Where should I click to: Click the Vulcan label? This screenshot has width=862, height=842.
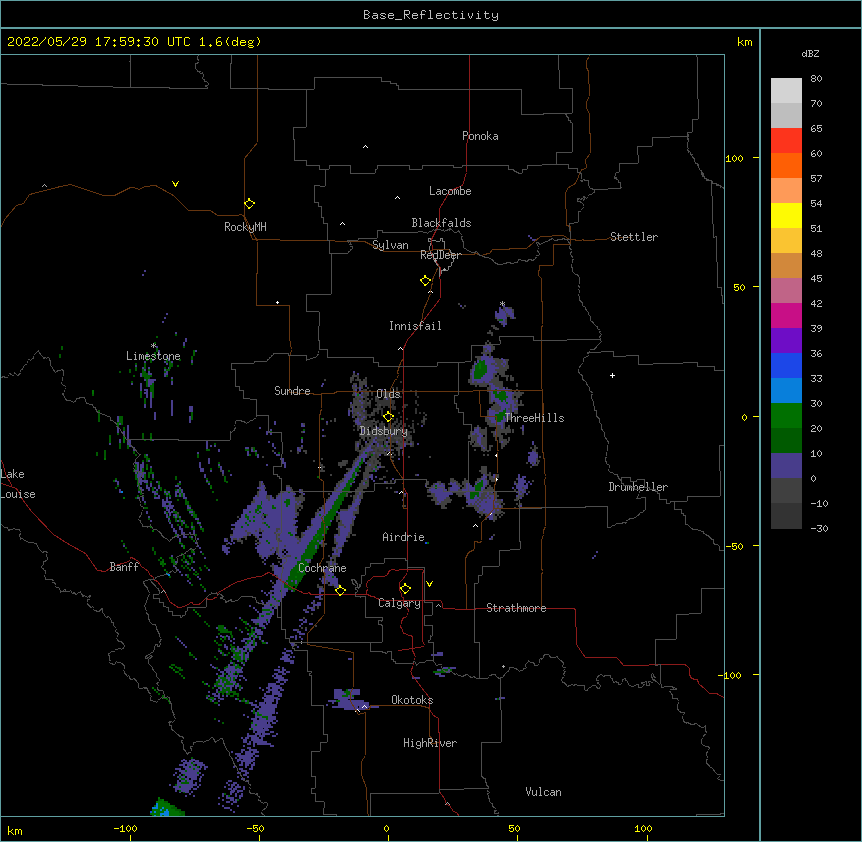click(543, 792)
